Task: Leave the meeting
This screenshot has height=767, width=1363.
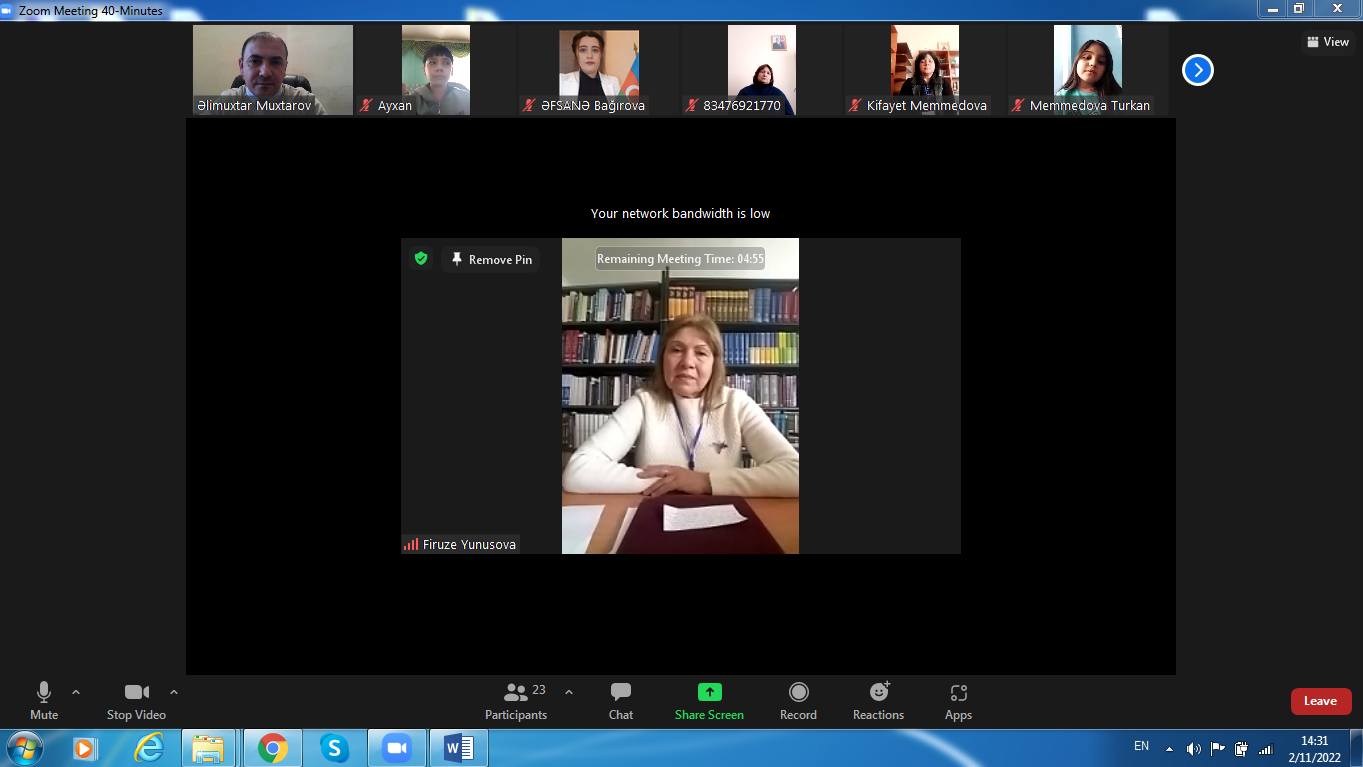Action: 1320,701
